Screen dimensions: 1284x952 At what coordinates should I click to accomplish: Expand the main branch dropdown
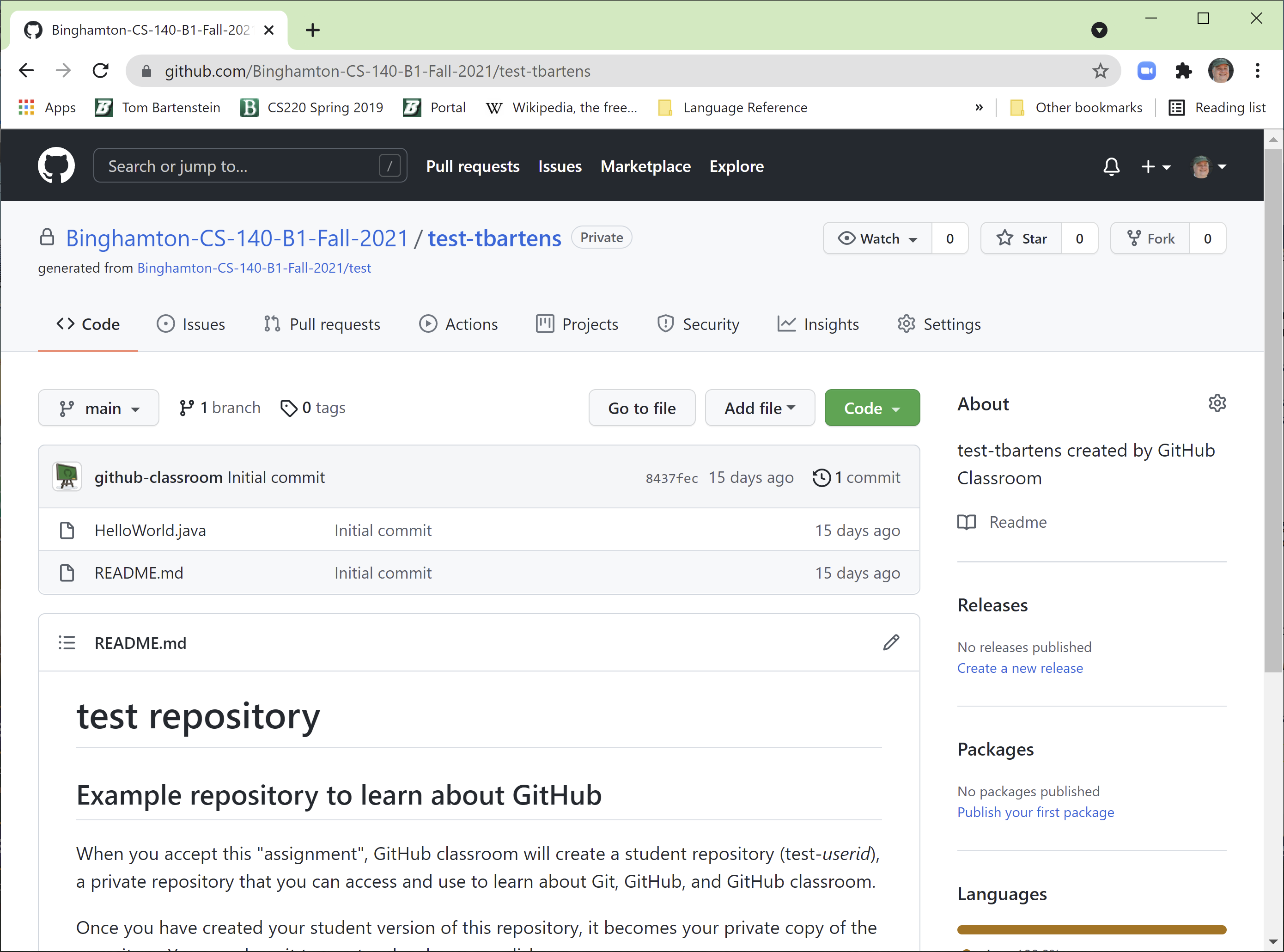coord(98,408)
